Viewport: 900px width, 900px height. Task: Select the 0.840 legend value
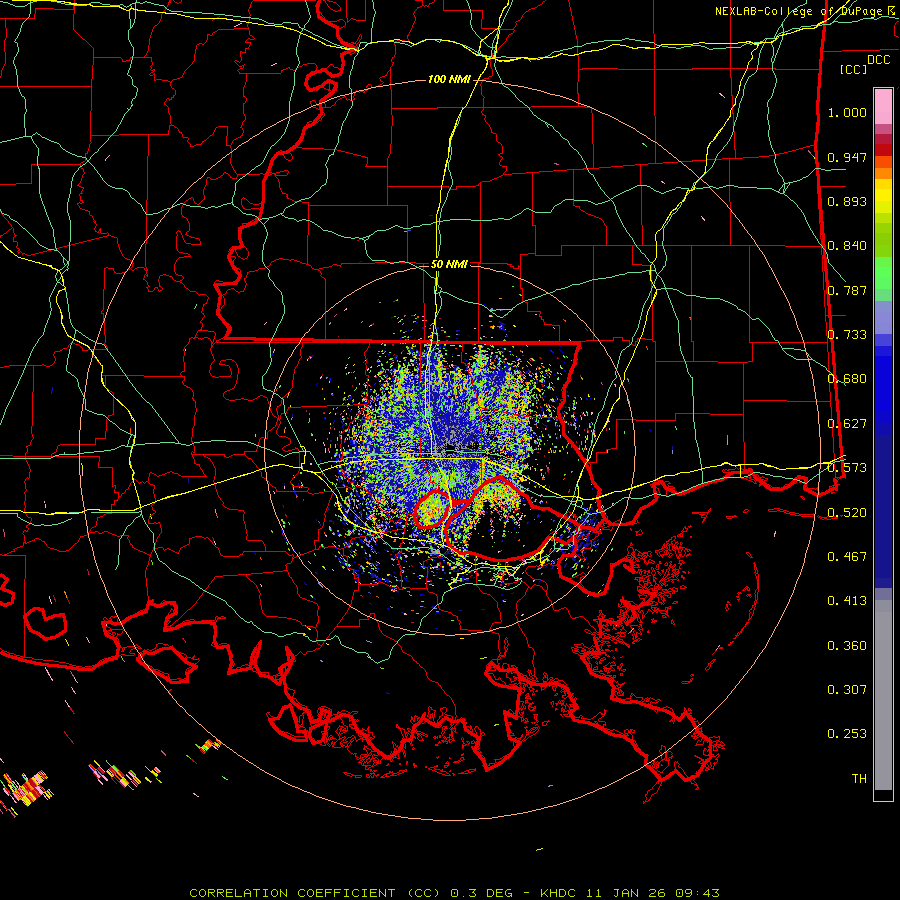point(847,246)
